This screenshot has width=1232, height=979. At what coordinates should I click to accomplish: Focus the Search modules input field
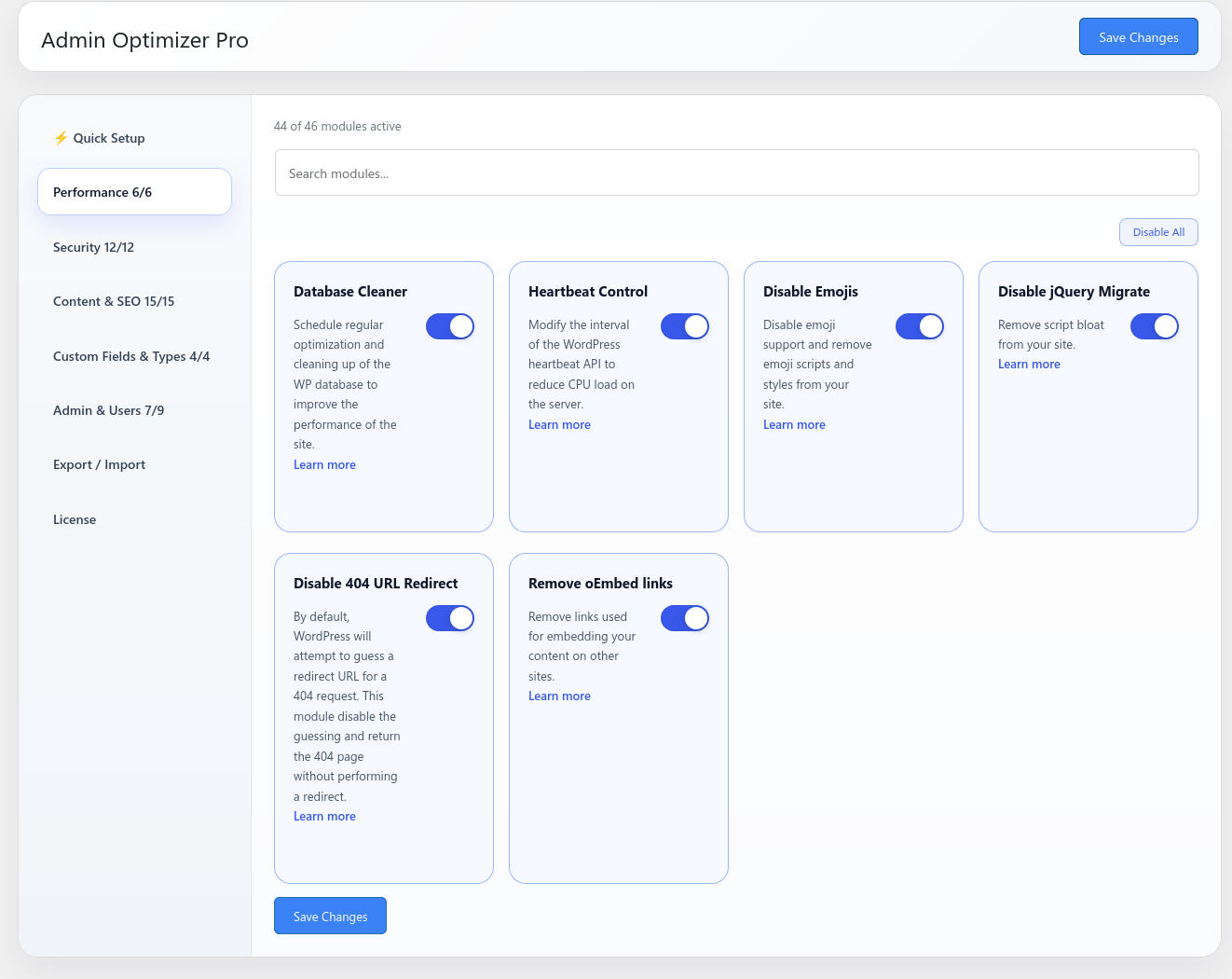(736, 172)
